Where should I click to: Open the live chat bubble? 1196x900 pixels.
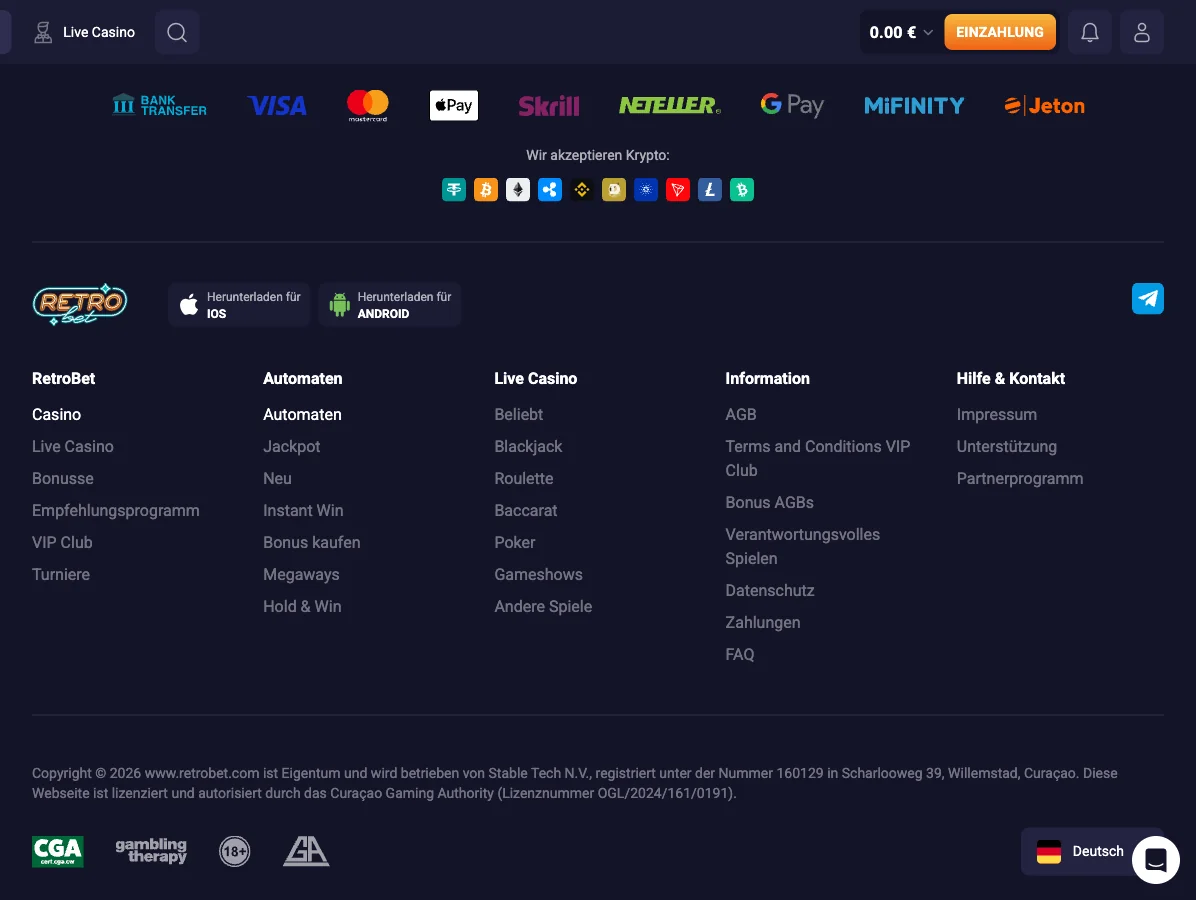point(1155,859)
